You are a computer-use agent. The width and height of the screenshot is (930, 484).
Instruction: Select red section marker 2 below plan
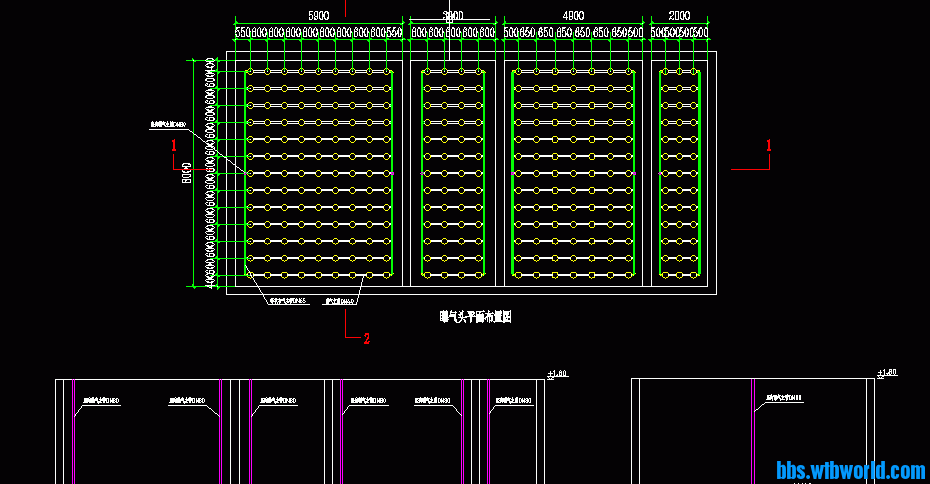366,339
